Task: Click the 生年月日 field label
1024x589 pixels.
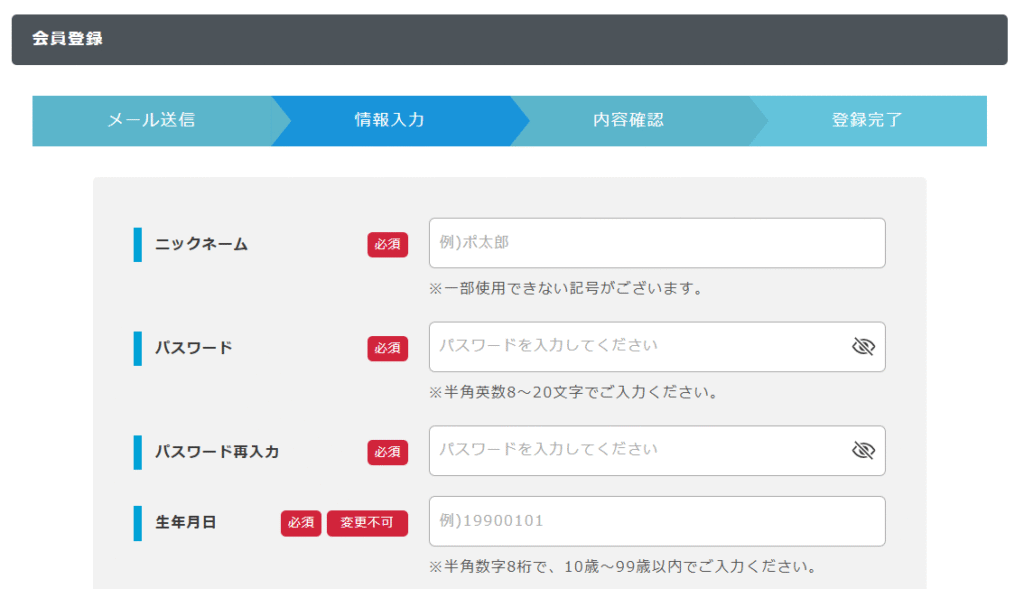Action: 185,522
